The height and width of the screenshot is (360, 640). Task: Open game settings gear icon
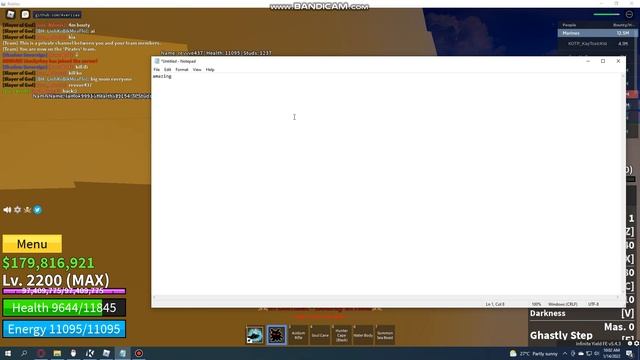(18, 210)
